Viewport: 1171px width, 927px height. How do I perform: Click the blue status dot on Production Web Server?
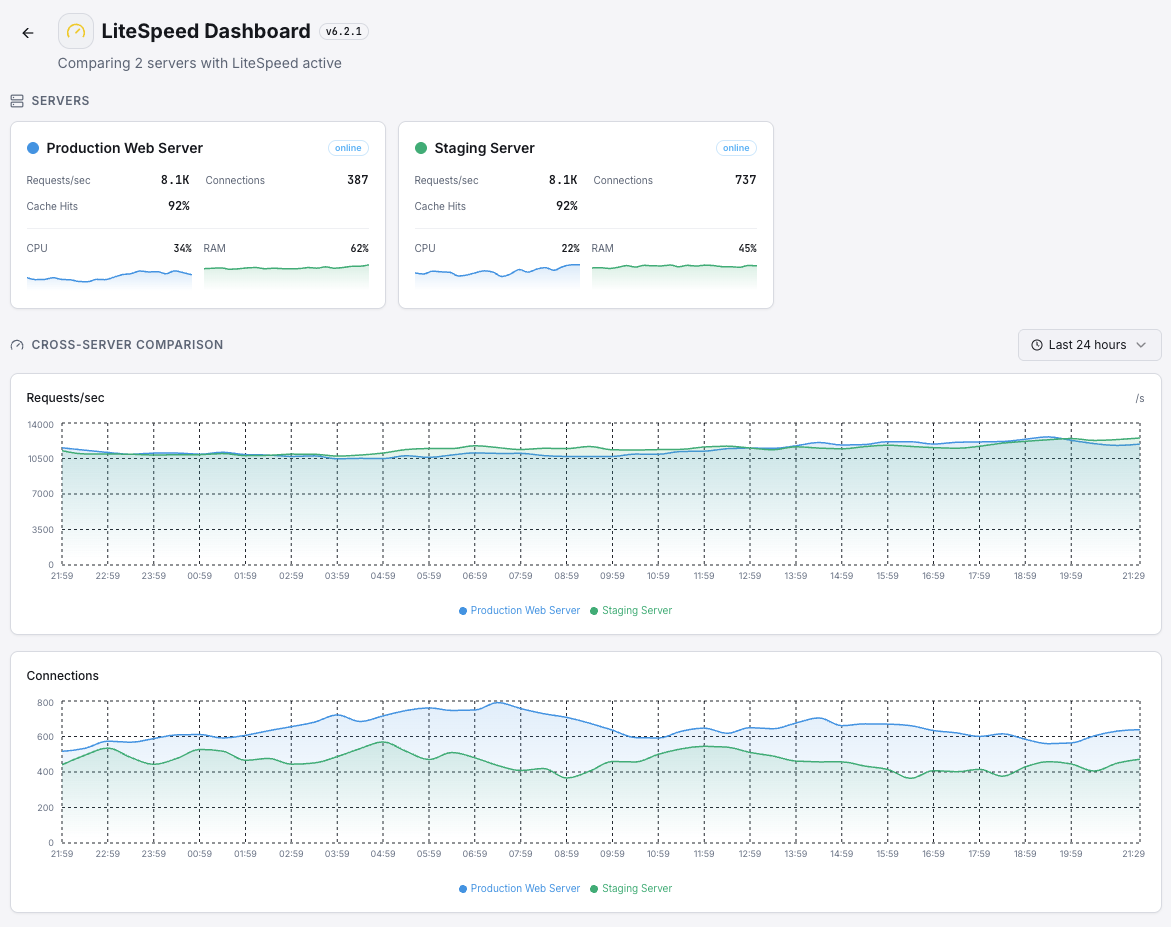(x=31, y=148)
